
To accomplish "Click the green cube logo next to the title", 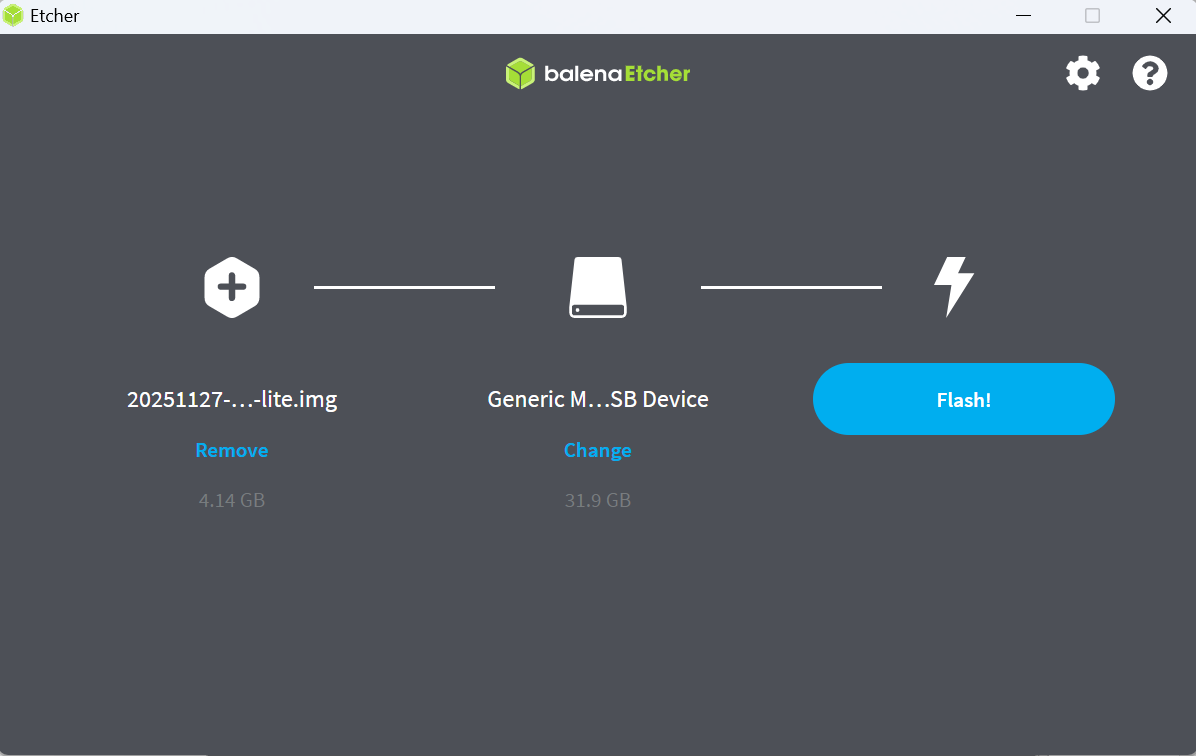I will point(519,72).
